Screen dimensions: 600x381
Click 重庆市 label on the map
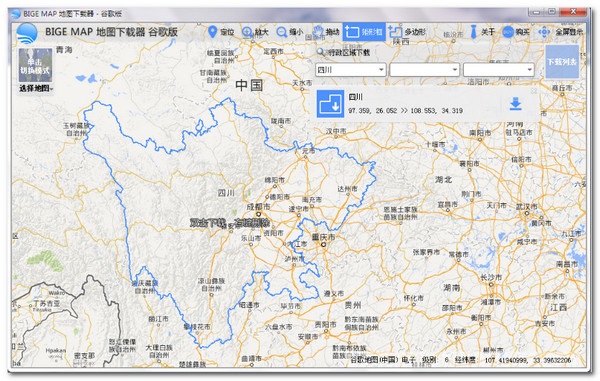(x=323, y=237)
